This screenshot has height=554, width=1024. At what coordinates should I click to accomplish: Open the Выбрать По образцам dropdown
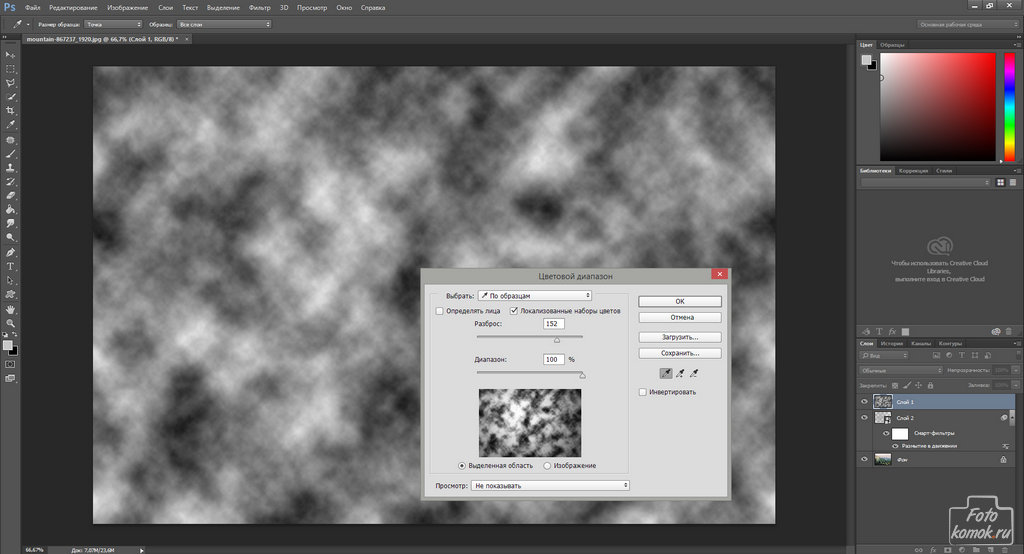(x=535, y=295)
